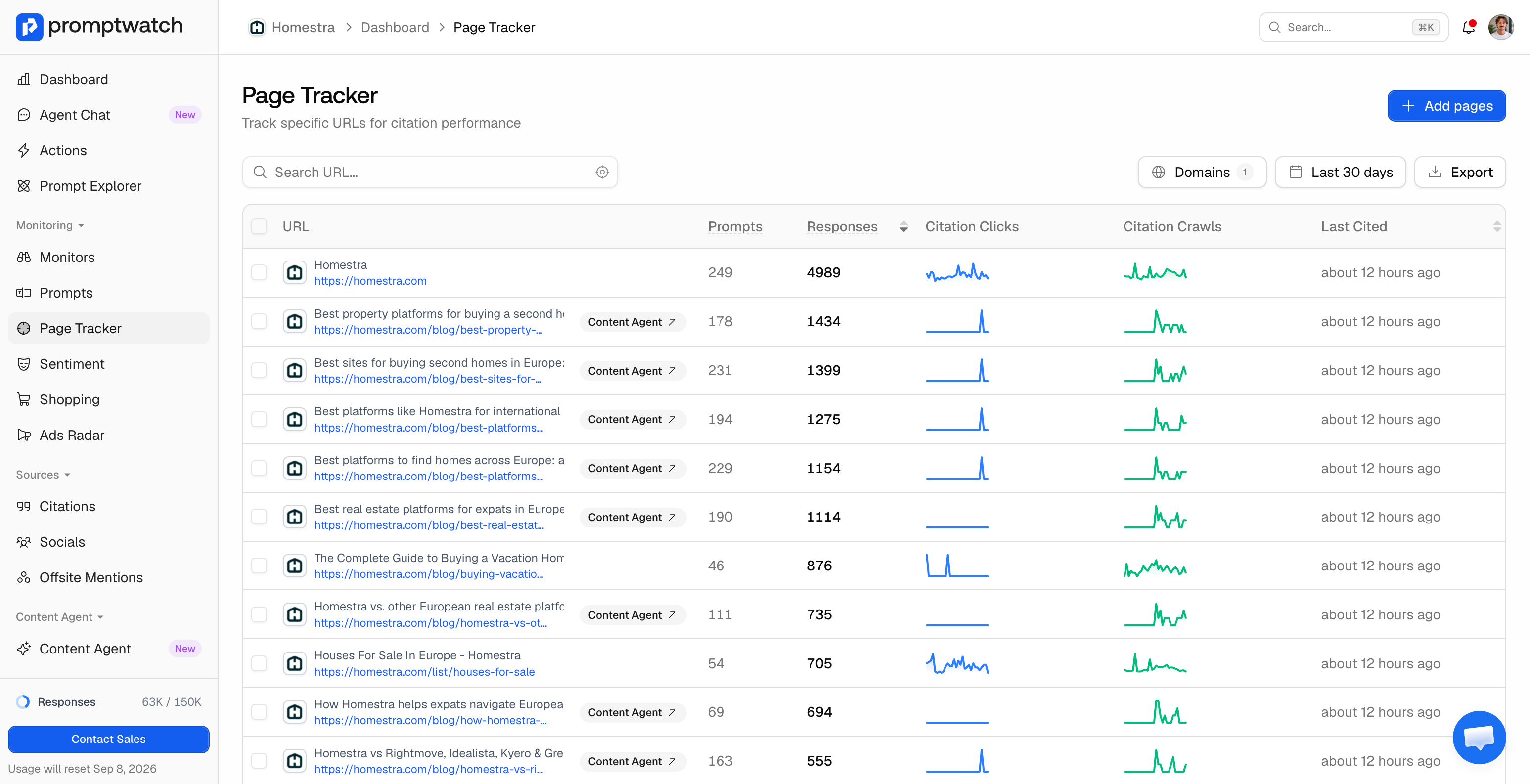Open the Domains filter dropdown

coord(1202,172)
